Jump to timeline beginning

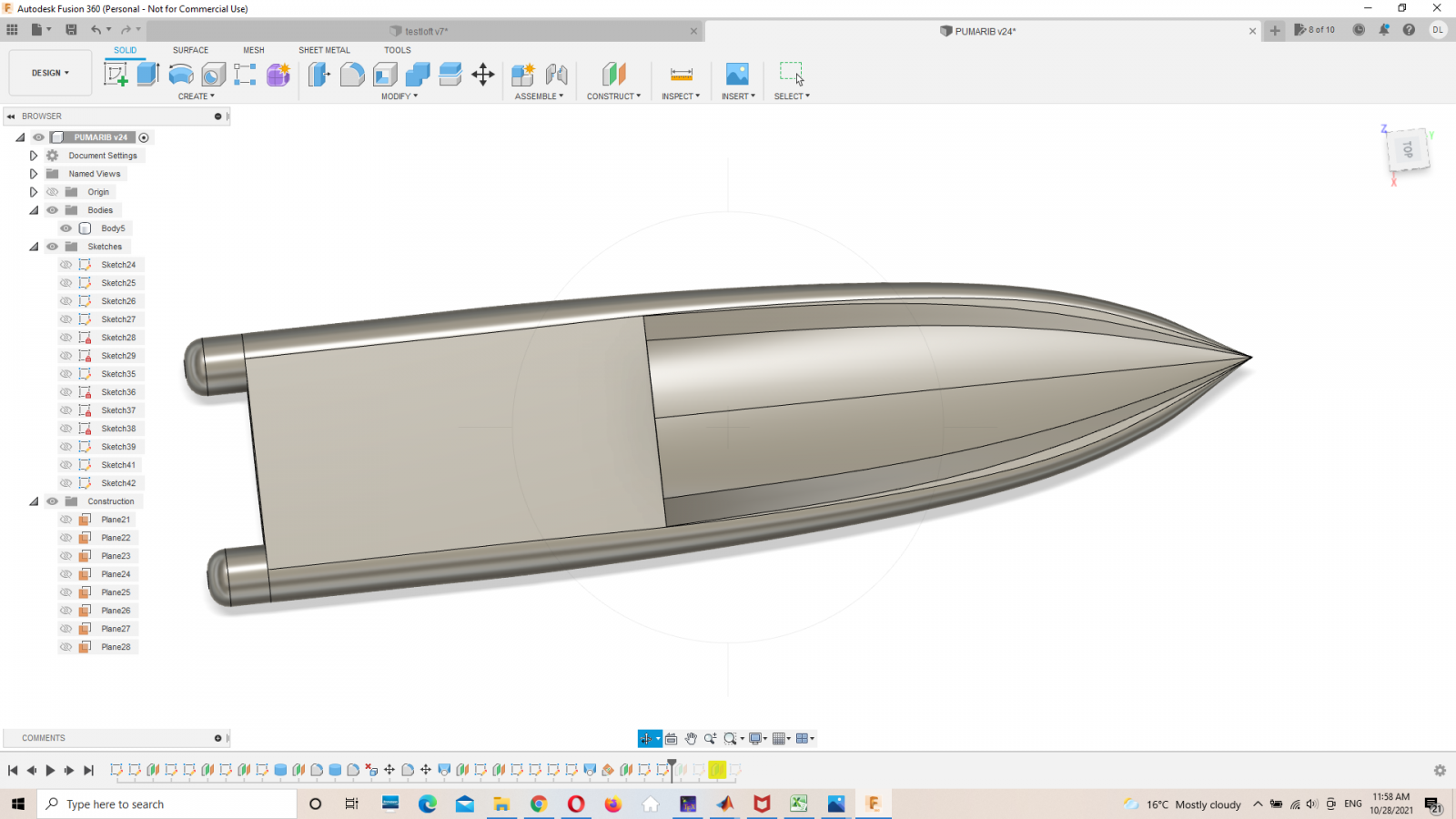point(13,770)
